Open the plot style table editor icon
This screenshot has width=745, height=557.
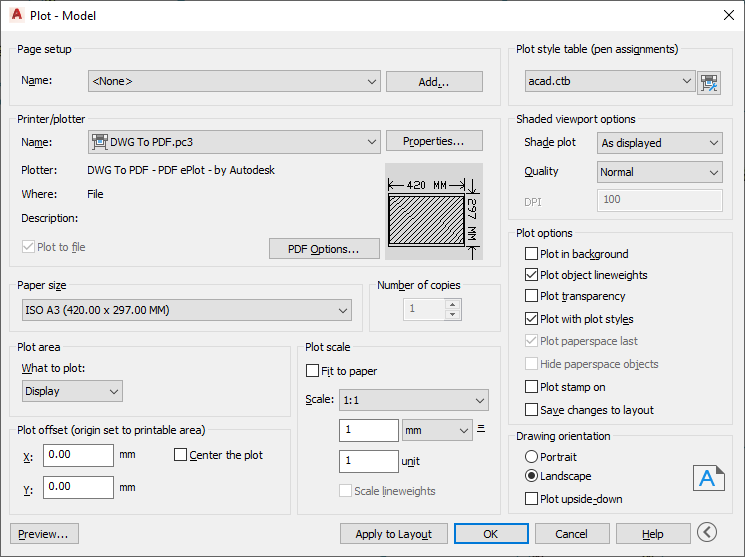pos(709,83)
